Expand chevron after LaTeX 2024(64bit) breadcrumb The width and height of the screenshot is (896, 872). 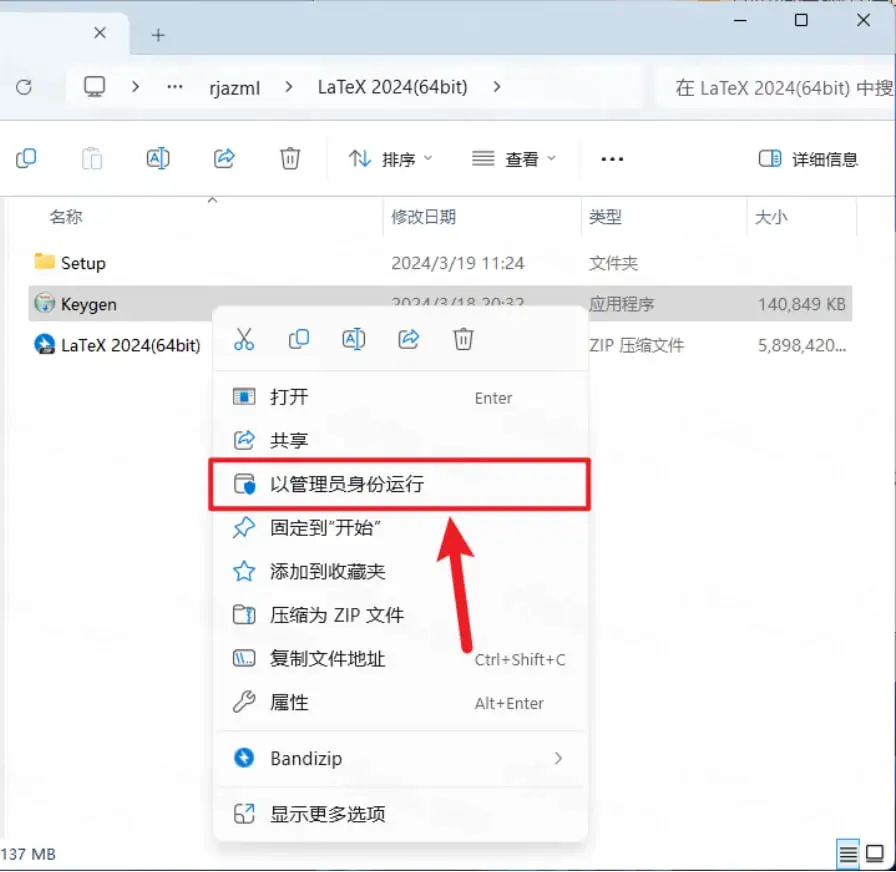pyautogui.click(x=497, y=87)
